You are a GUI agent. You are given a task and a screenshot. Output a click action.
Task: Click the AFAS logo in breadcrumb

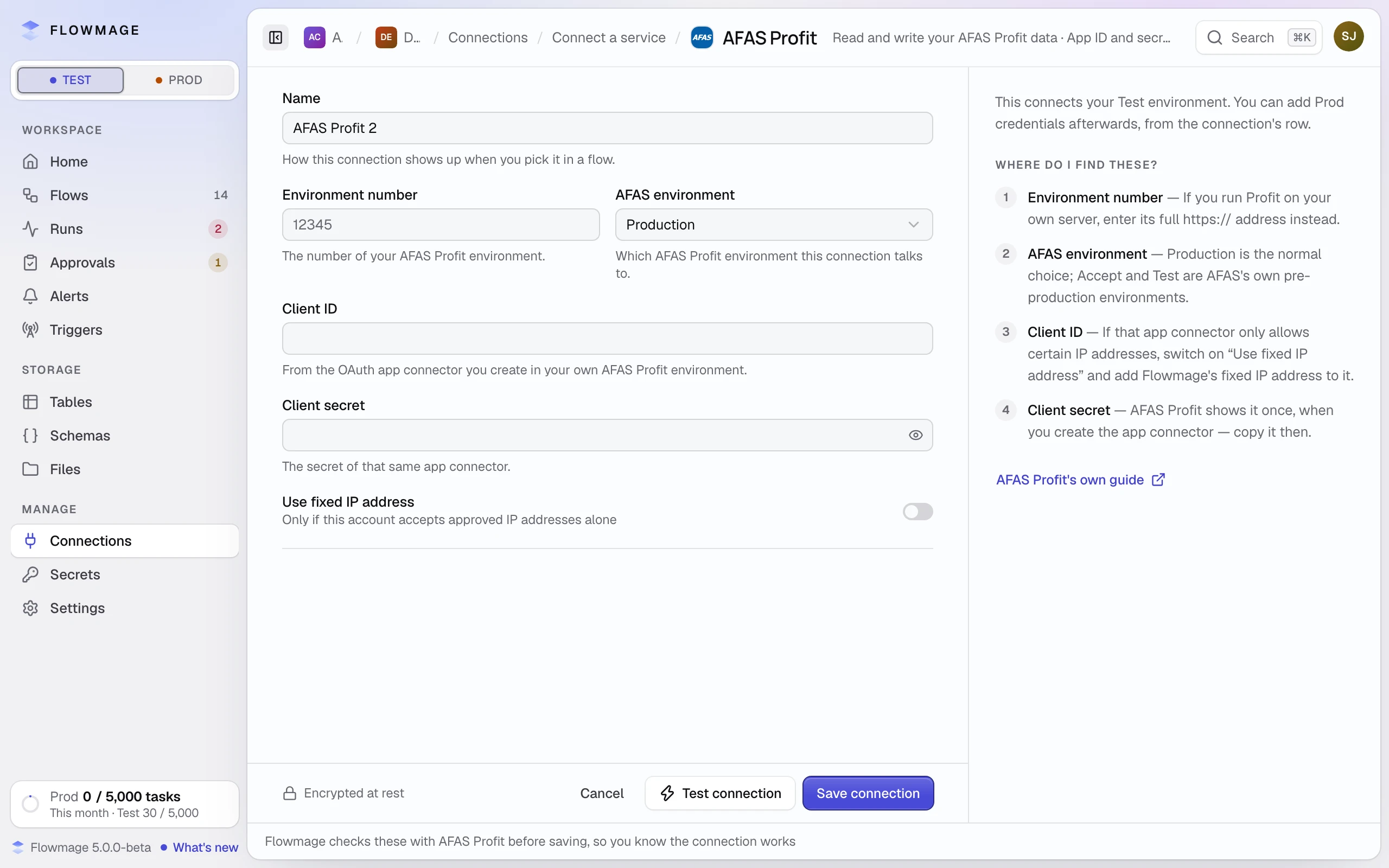pos(702,38)
